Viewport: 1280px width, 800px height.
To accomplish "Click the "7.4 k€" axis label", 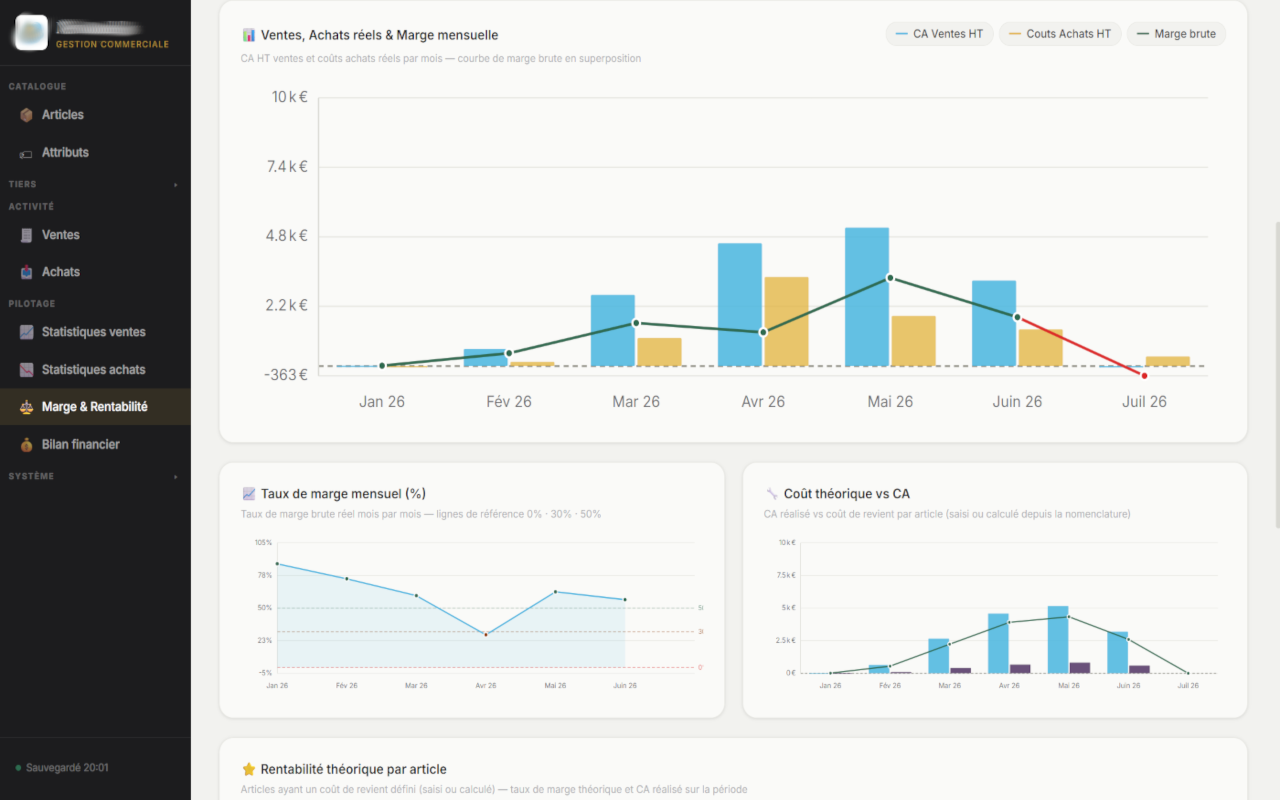I will (x=287, y=166).
